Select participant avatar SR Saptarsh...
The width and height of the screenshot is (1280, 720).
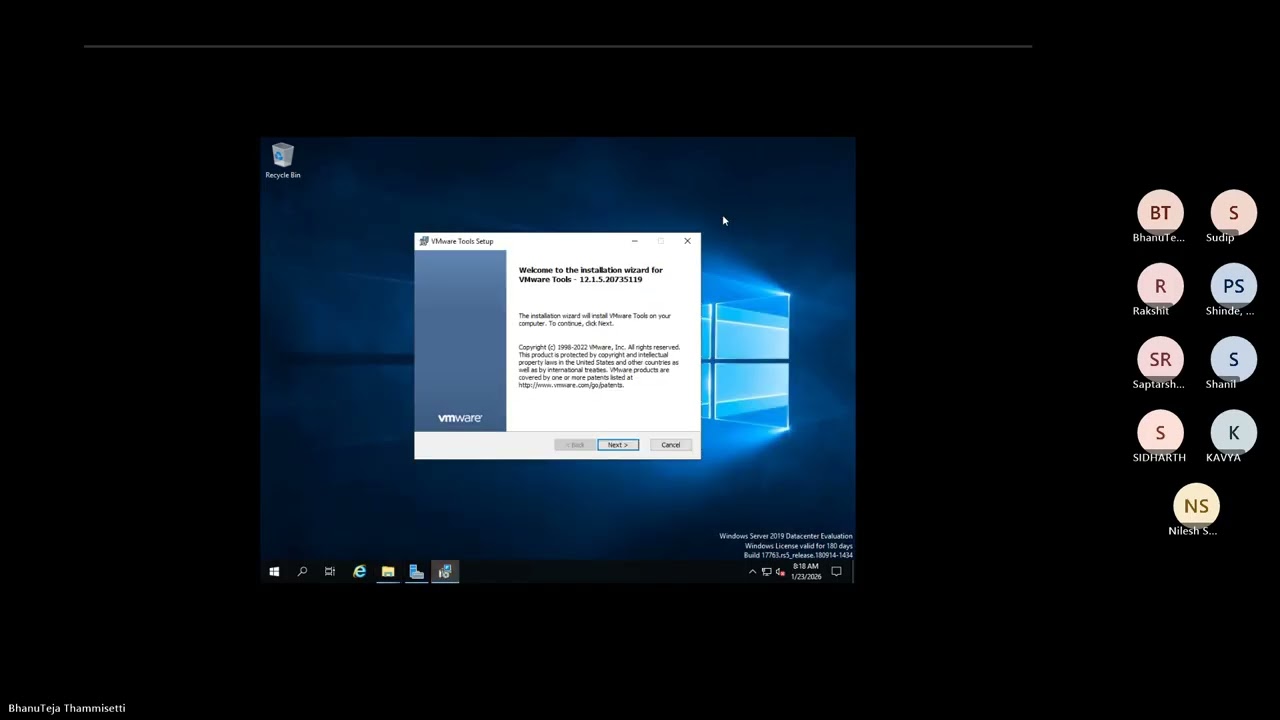tap(1160, 359)
